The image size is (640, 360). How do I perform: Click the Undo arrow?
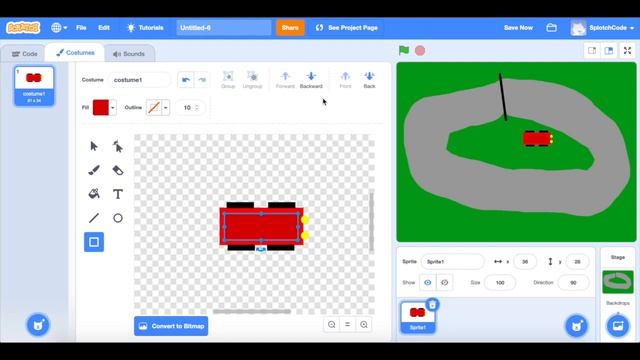(186, 80)
